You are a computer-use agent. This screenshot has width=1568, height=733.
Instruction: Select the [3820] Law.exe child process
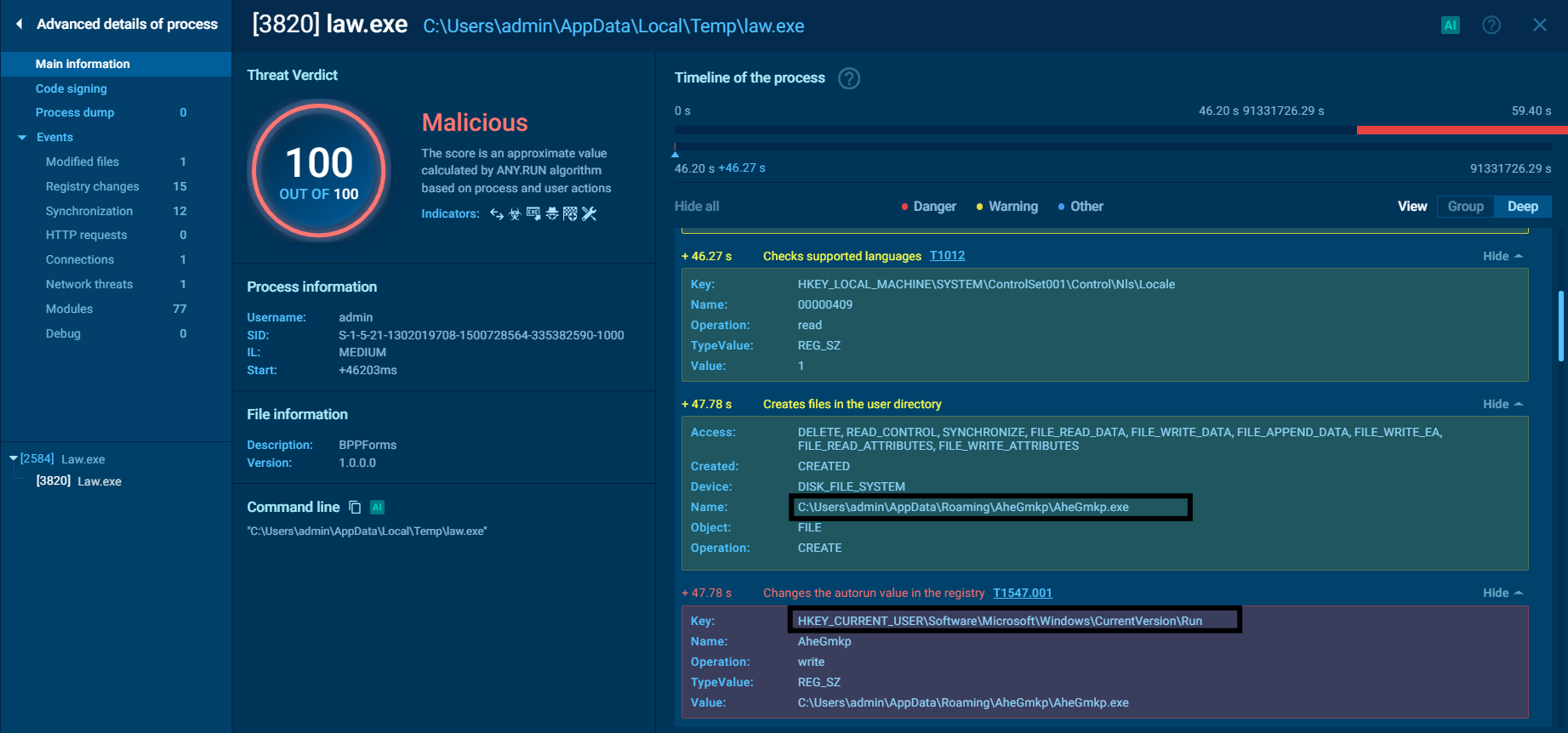click(78, 481)
